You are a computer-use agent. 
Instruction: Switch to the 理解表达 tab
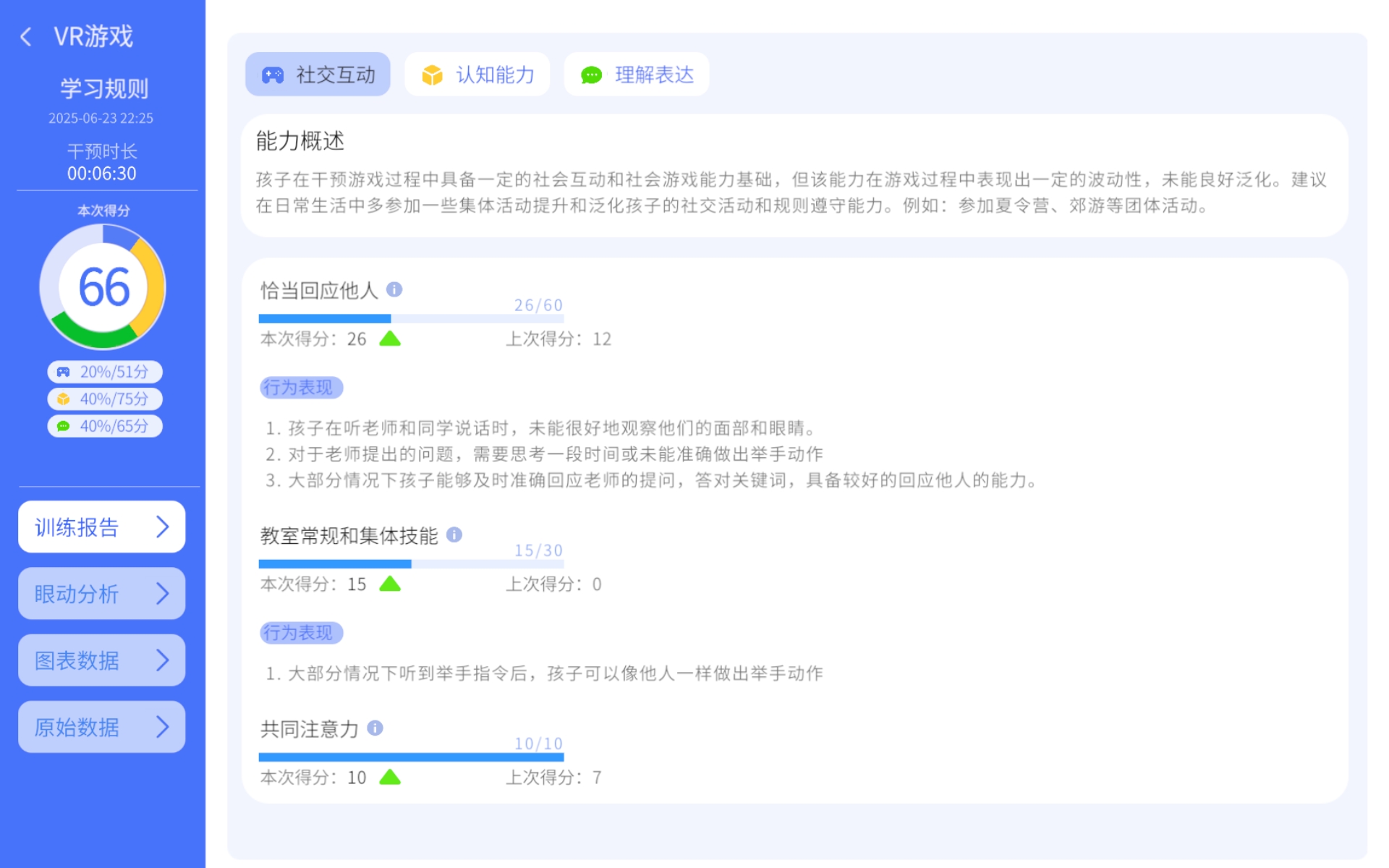pyautogui.click(x=637, y=74)
